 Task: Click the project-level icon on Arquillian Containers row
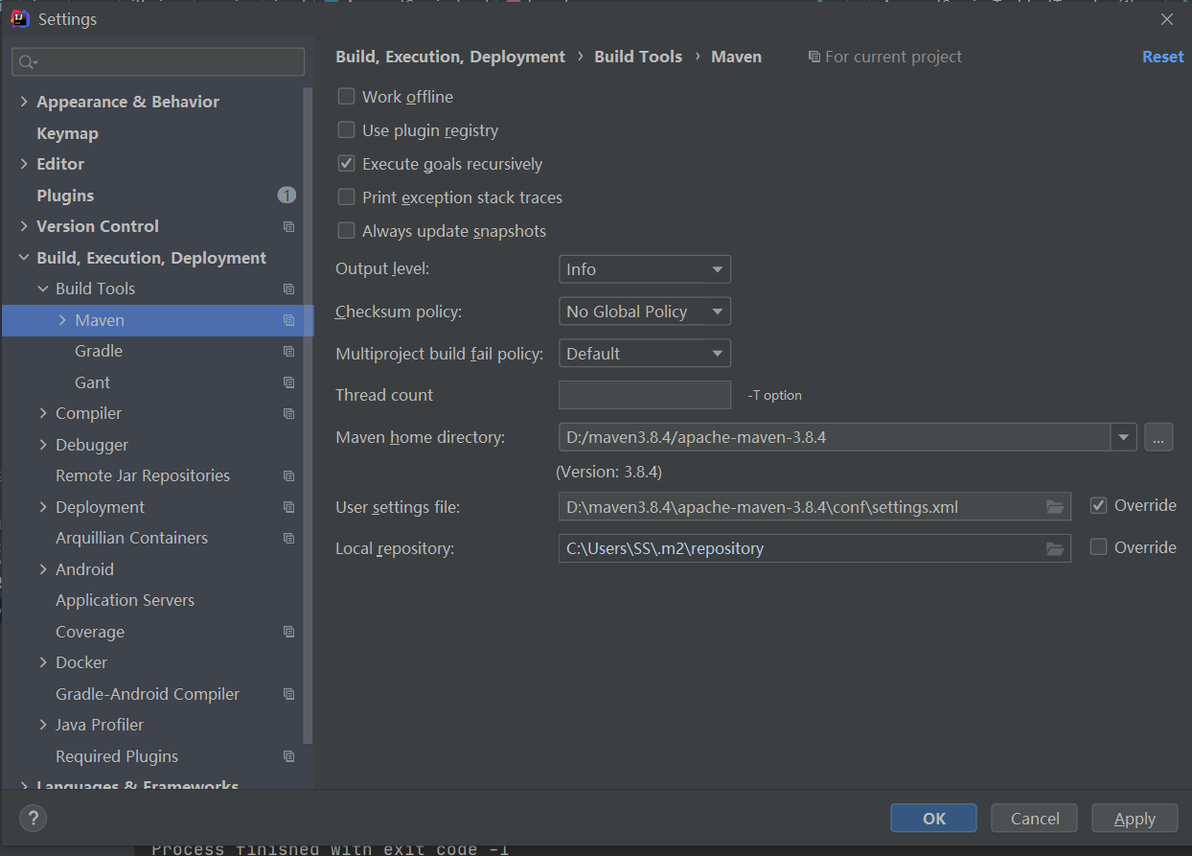(x=289, y=538)
